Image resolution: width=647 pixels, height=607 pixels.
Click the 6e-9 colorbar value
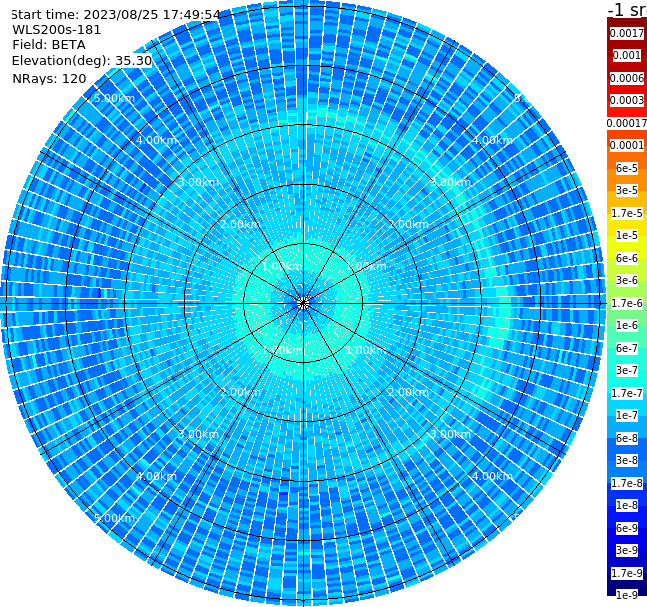coord(627,528)
